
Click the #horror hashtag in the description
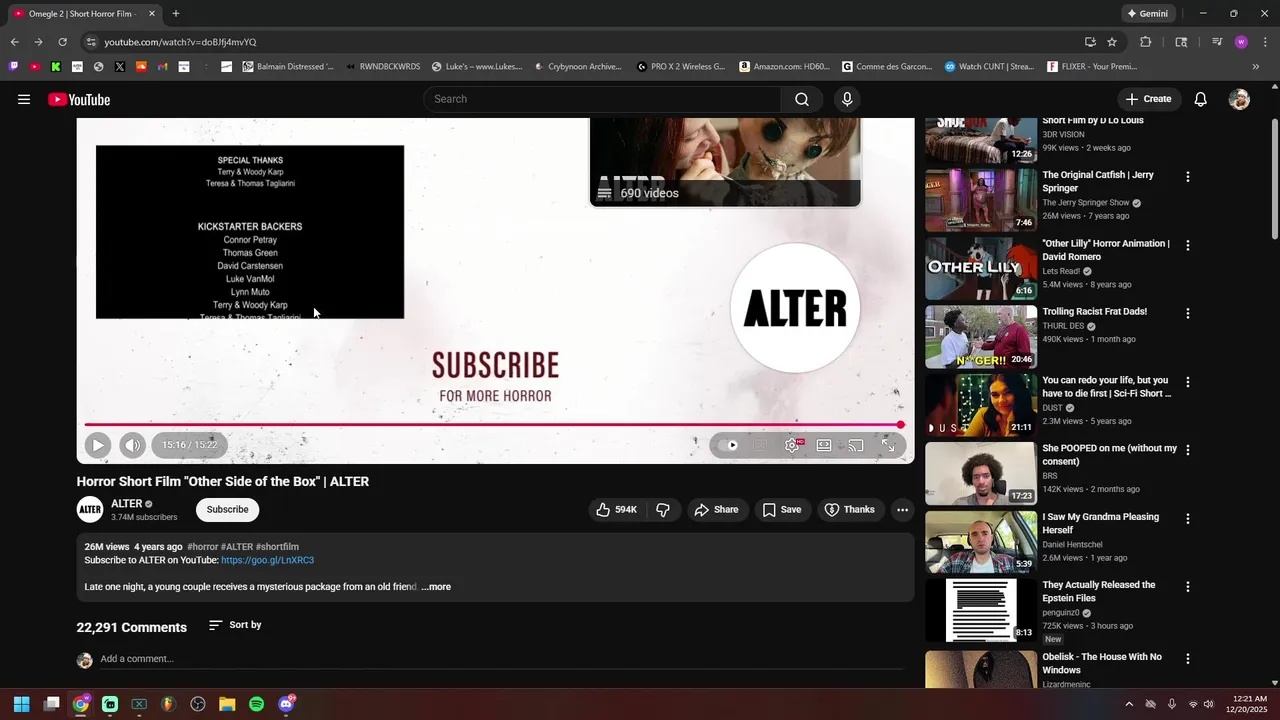203,547
